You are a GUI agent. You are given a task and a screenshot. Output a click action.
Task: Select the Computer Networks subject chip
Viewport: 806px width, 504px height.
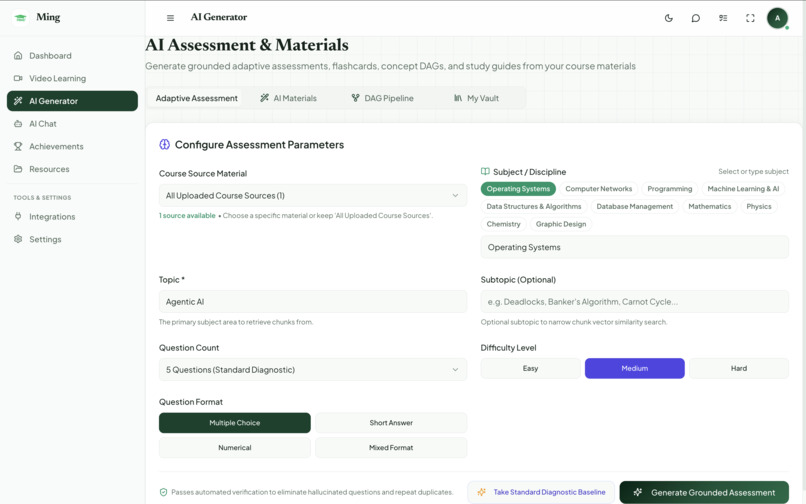pyautogui.click(x=599, y=189)
